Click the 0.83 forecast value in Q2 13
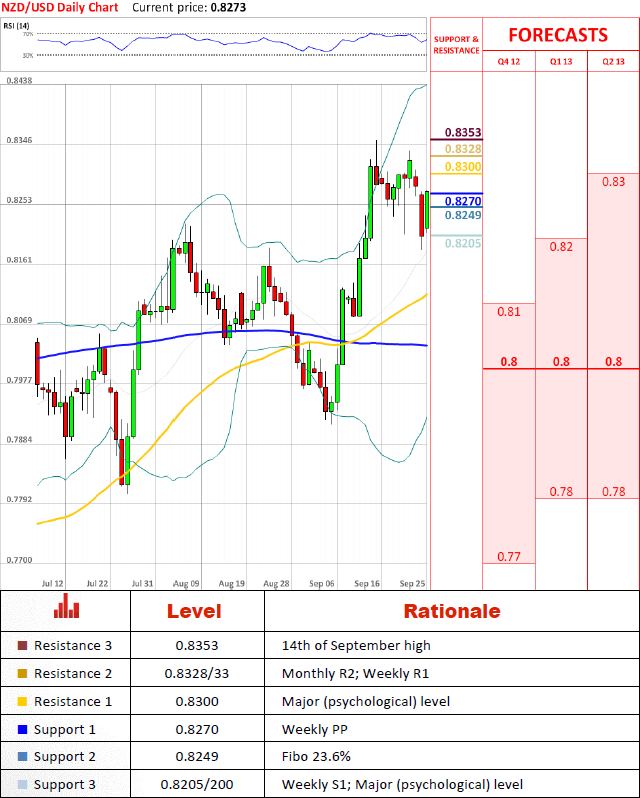Viewport: 640px width, 798px height. click(x=614, y=181)
